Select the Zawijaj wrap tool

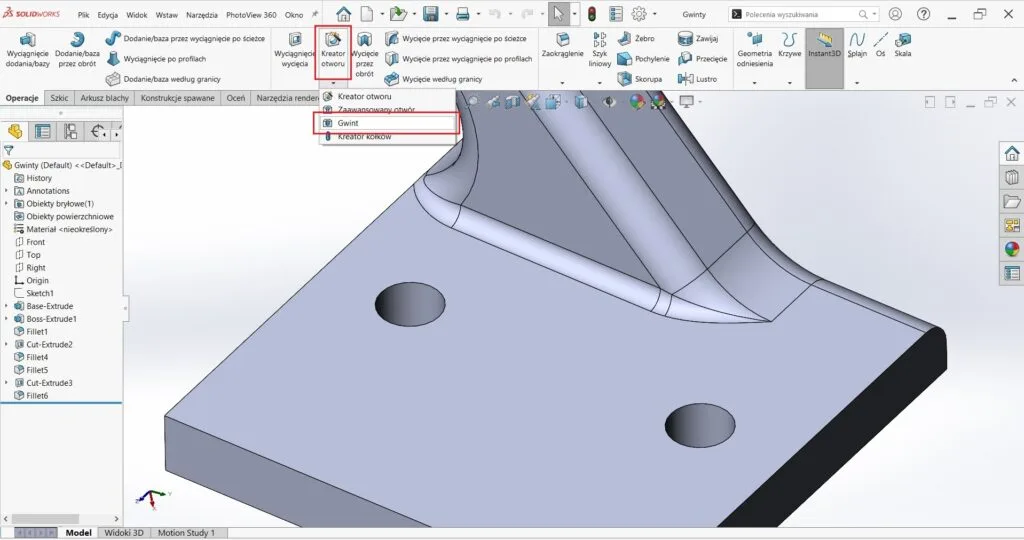tap(698, 39)
